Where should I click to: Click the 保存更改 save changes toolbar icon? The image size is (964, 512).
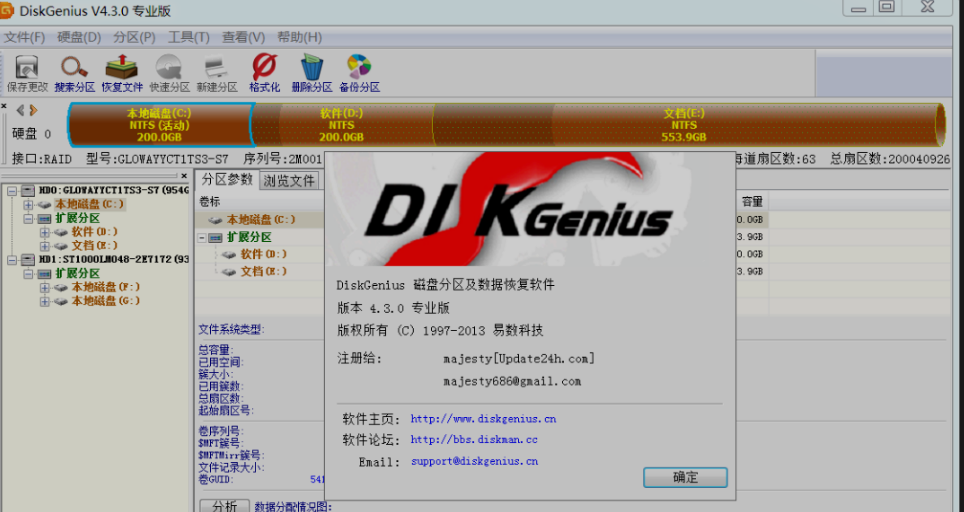(27, 74)
